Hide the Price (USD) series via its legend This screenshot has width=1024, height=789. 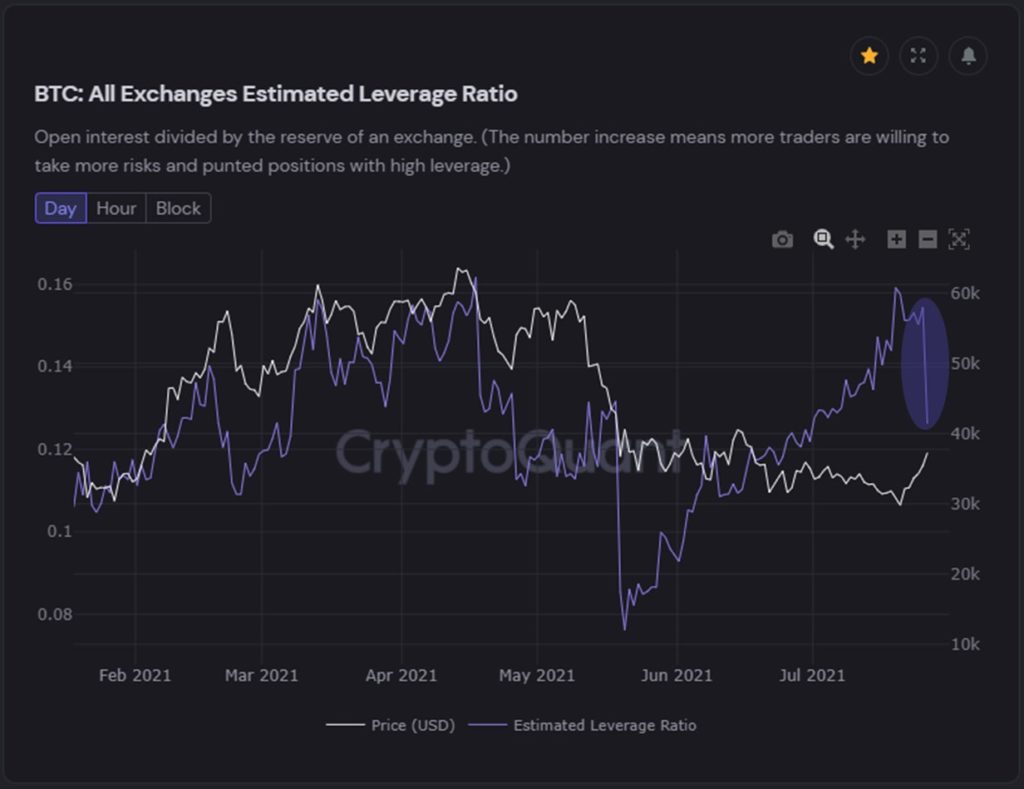coord(414,724)
